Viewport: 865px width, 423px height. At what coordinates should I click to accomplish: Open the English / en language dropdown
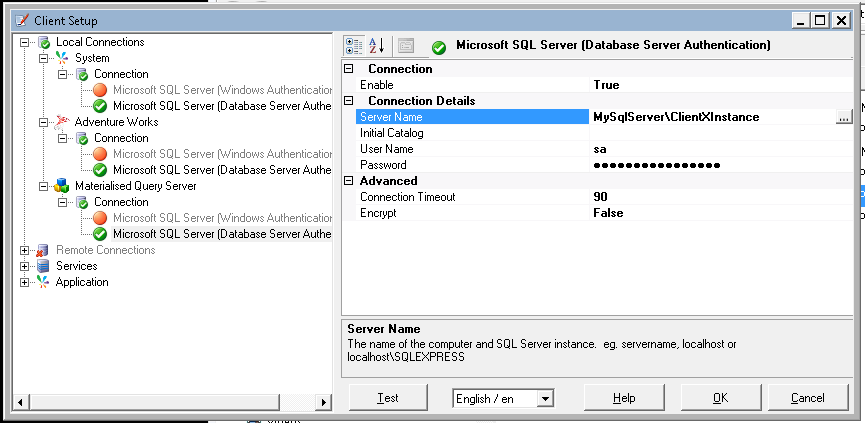[545, 398]
